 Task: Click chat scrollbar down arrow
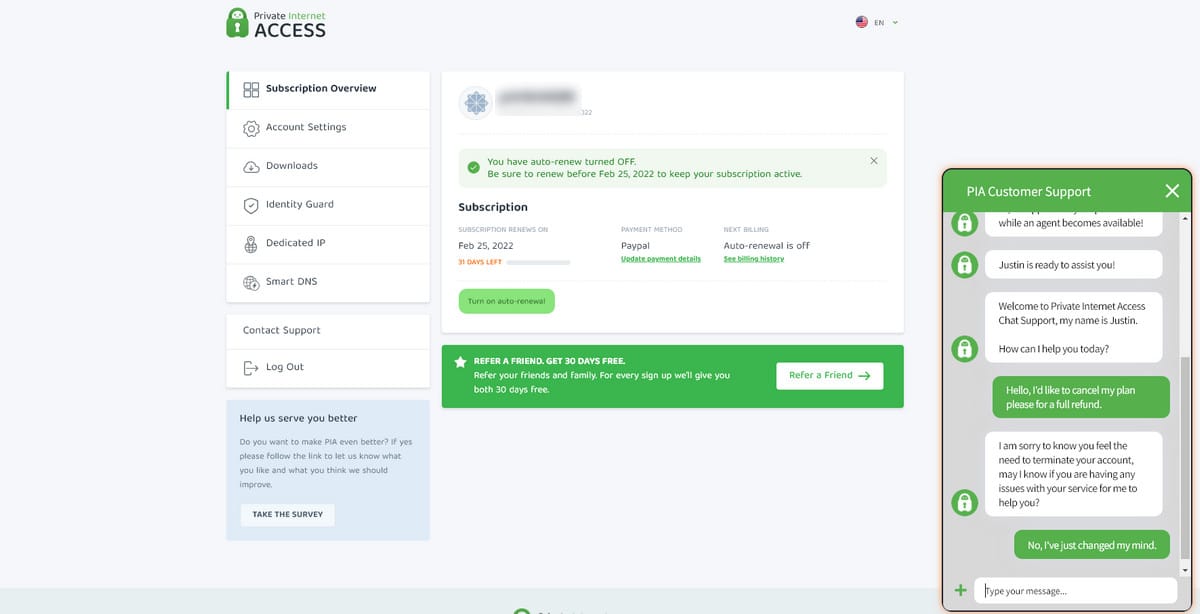pos(1186,570)
